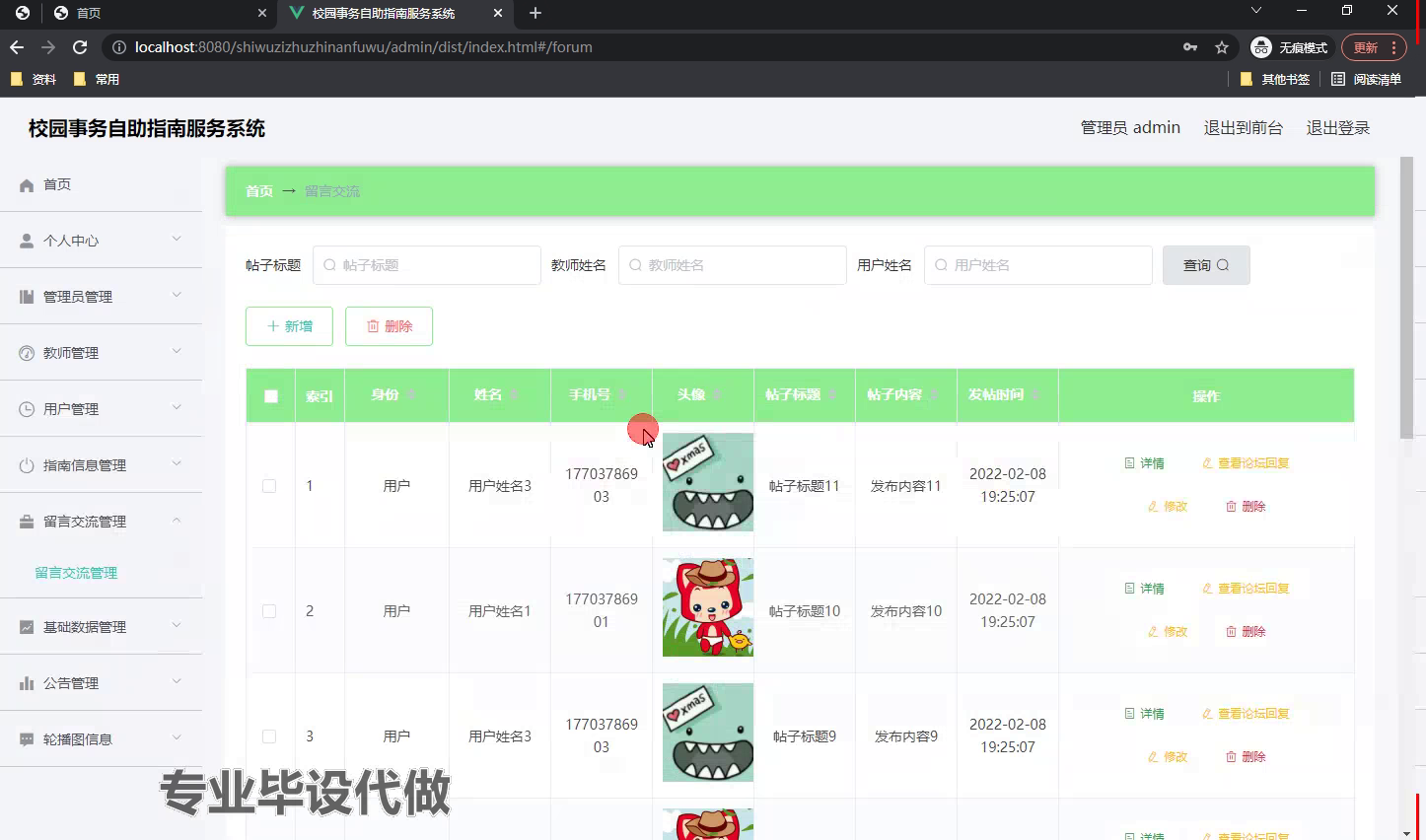1426x840 pixels.
Task: Focus the 教师姓名 search field
Action: (733, 265)
